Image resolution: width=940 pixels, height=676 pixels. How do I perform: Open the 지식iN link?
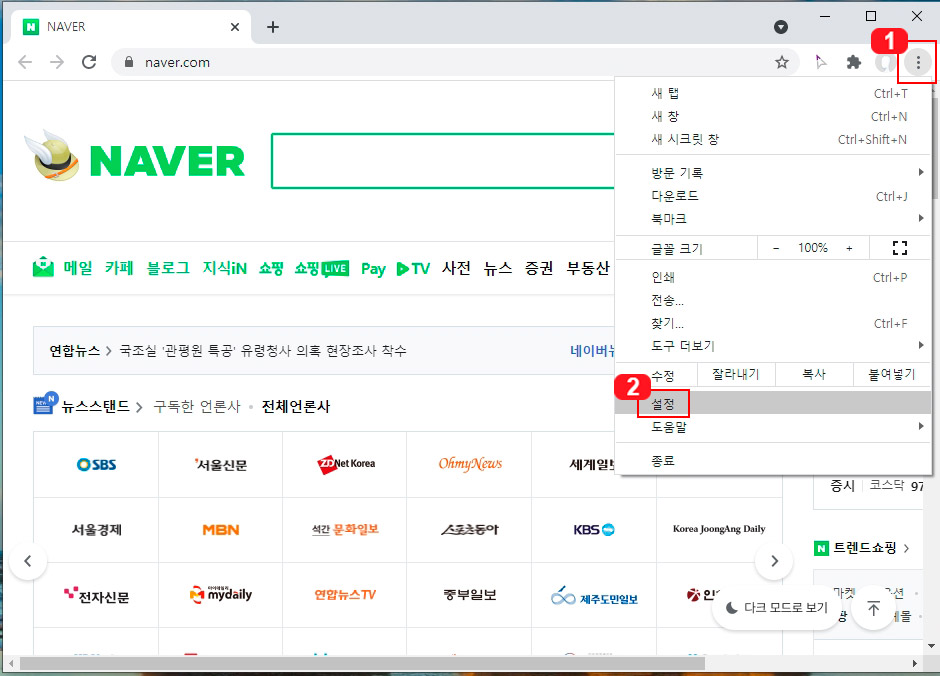[x=224, y=268]
